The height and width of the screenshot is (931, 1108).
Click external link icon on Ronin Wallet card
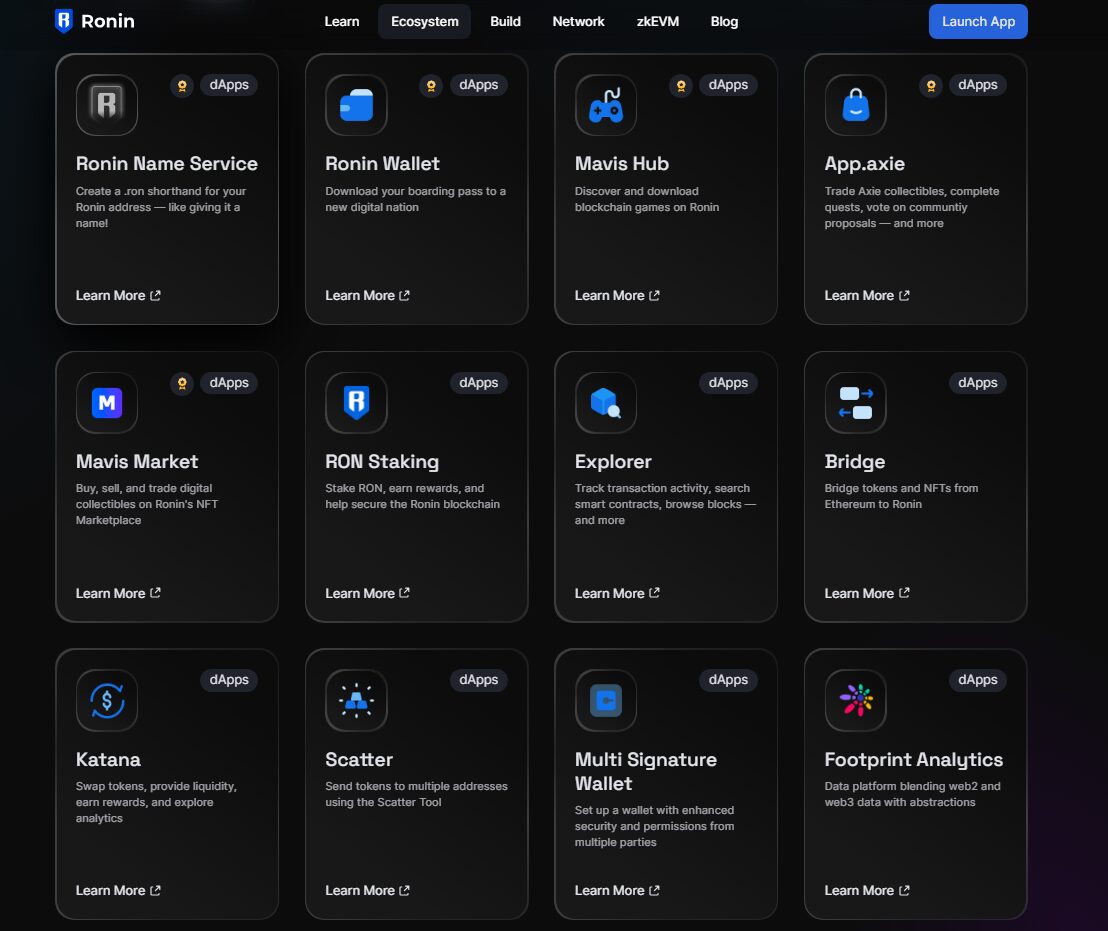click(x=404, y=295)
